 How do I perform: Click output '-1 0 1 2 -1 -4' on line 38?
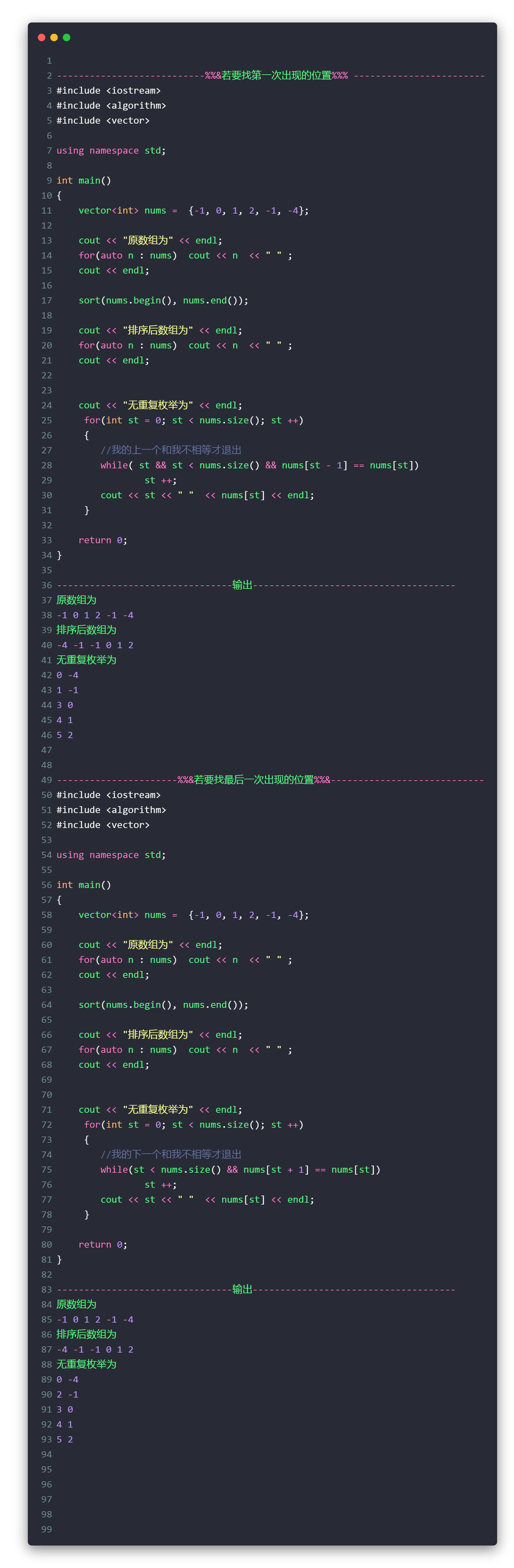(x=95, y=615)
